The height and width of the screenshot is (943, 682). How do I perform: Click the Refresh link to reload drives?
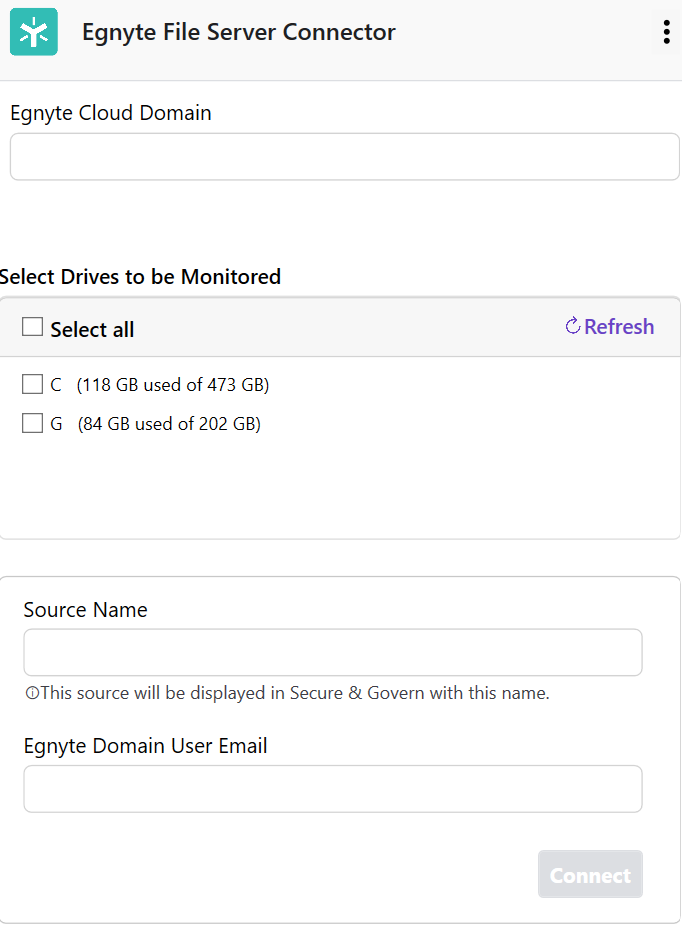[x=619, y=326]
